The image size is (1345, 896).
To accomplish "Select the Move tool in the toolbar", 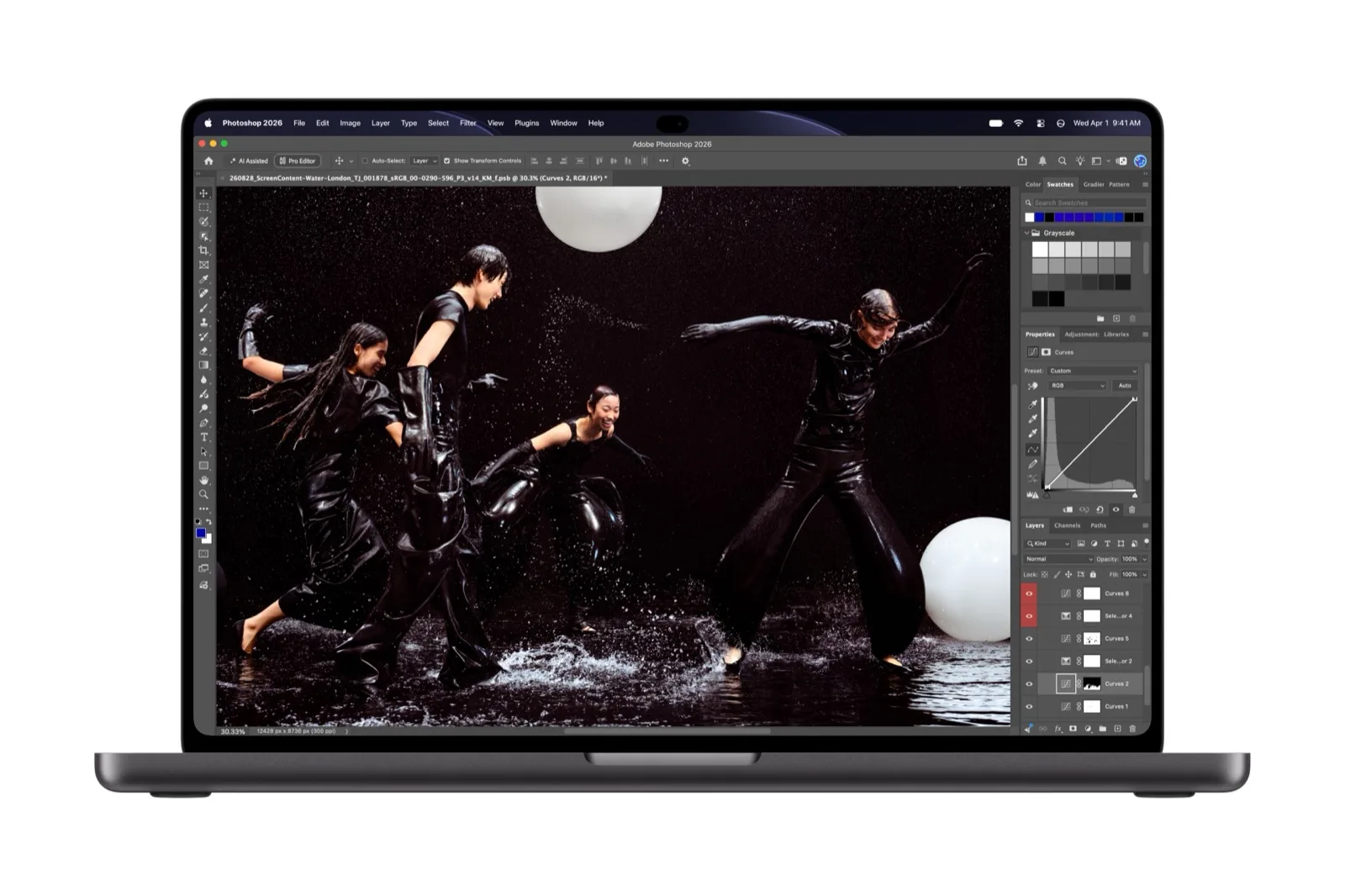I will [x=203, y=193].
